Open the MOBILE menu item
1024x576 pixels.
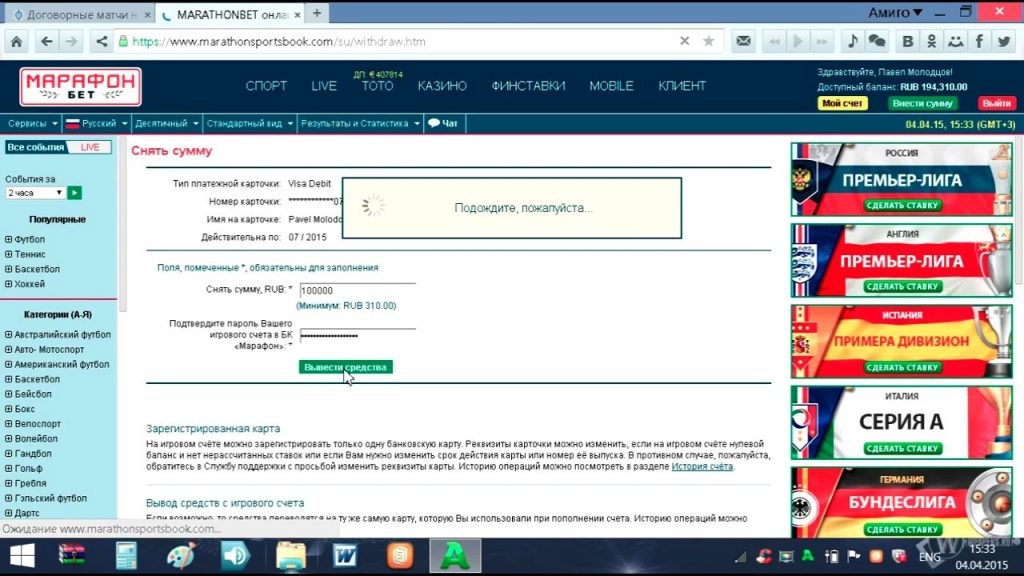pos(611,86)
